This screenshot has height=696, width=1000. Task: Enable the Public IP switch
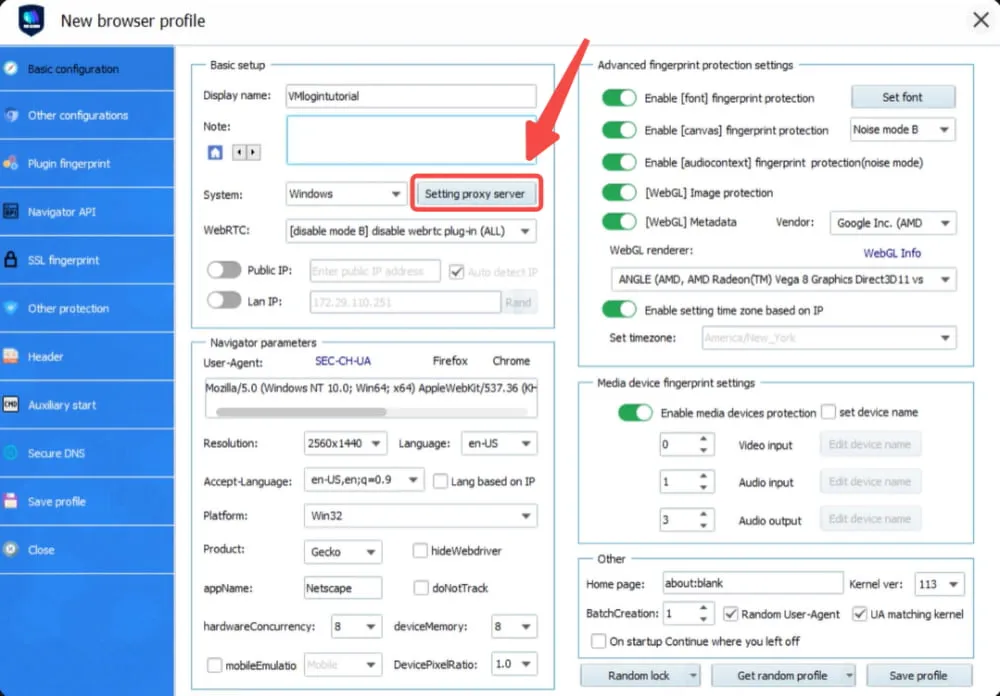tap(224, 270)
